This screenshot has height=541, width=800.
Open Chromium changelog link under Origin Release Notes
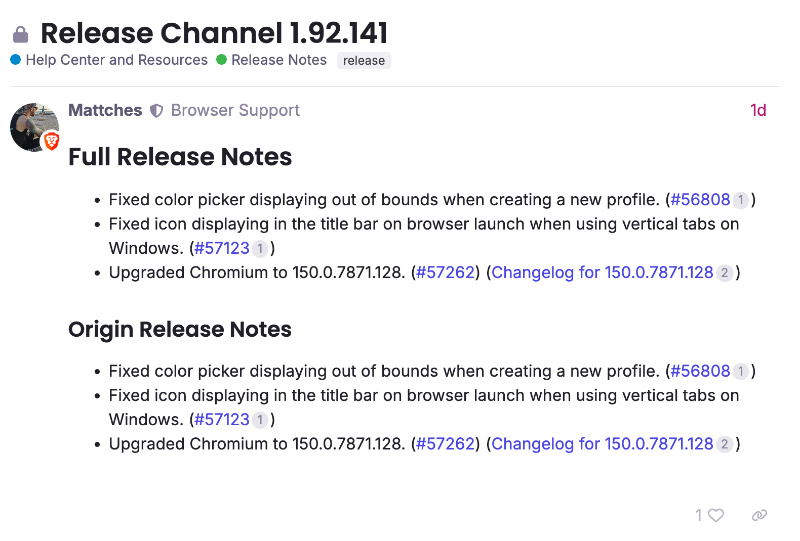(602, 444)
